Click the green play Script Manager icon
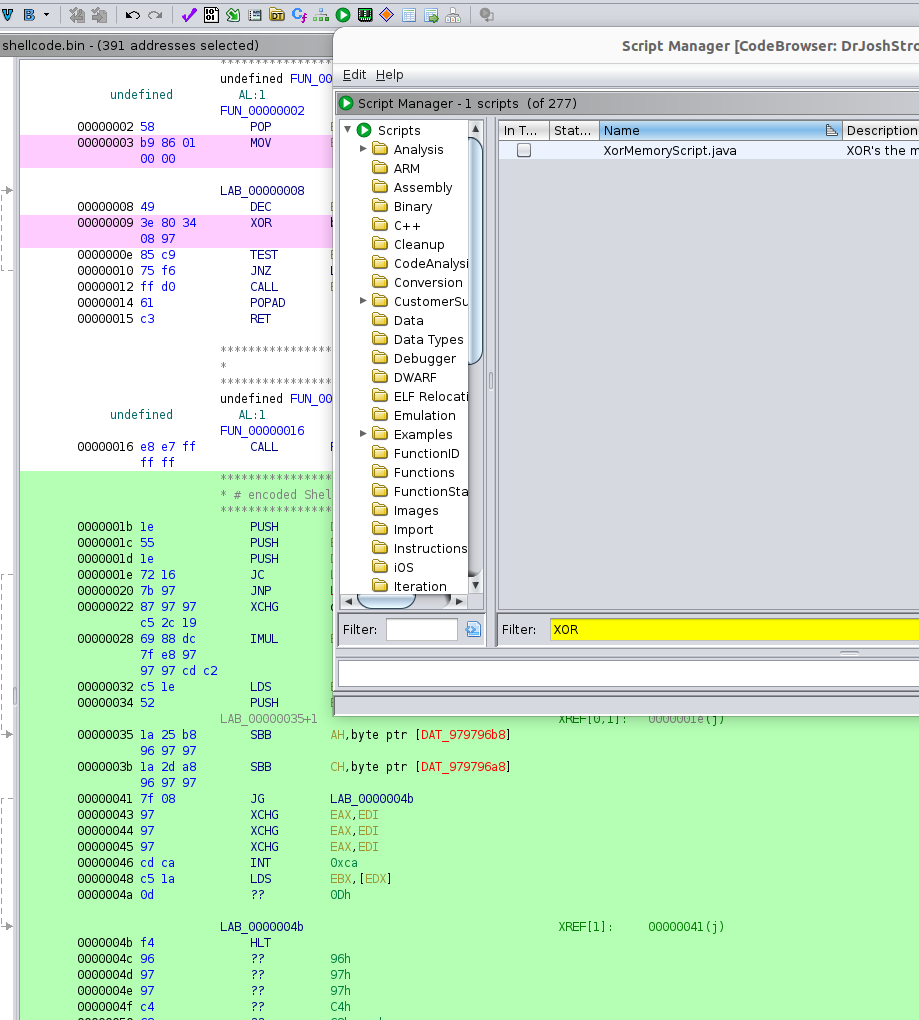The height and width of the screenshot is (1020, 919). [x=343, y=15]
